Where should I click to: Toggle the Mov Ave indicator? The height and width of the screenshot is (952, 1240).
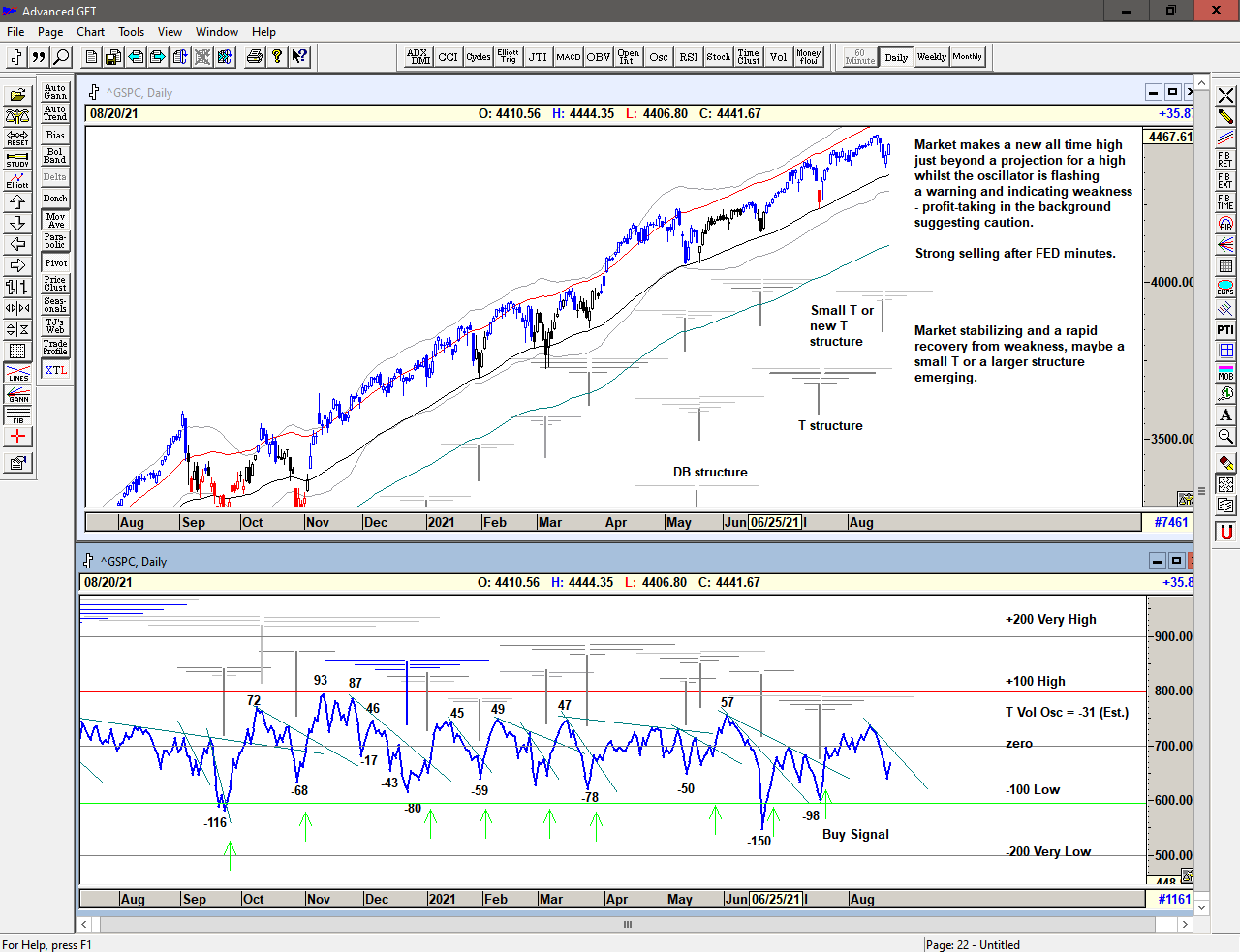click(x=55, y=220)
